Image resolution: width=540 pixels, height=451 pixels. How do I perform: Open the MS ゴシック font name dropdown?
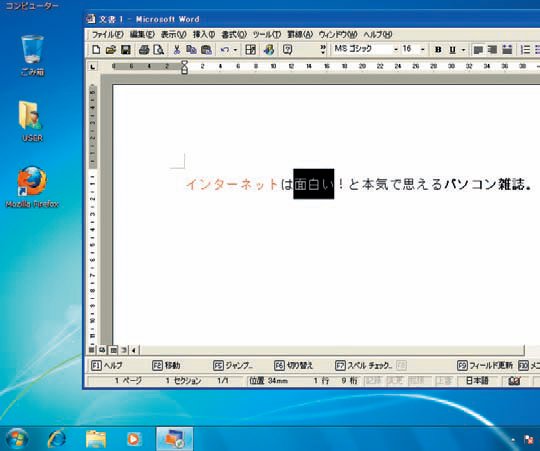click(396, 50)
